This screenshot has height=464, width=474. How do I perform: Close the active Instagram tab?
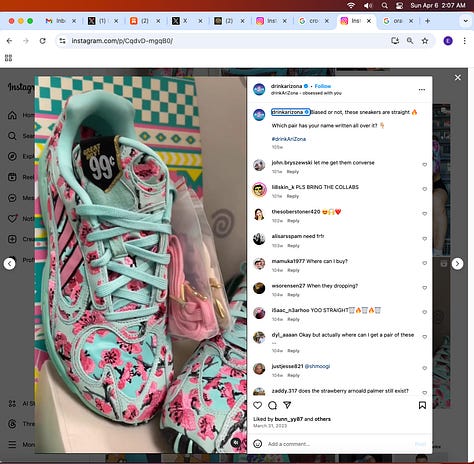coord(369,21)
